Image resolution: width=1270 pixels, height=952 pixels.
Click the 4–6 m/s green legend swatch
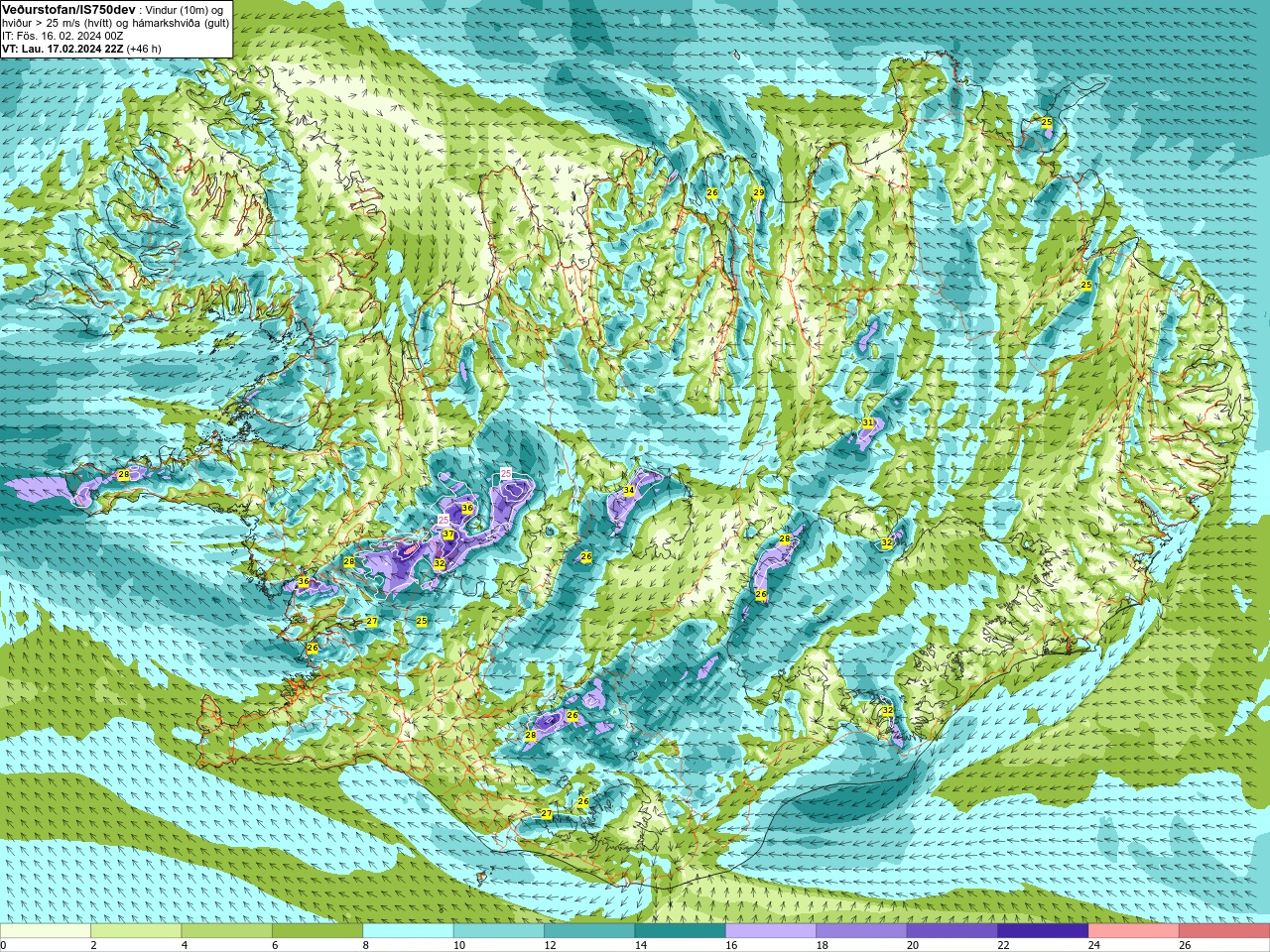point(227,931)
